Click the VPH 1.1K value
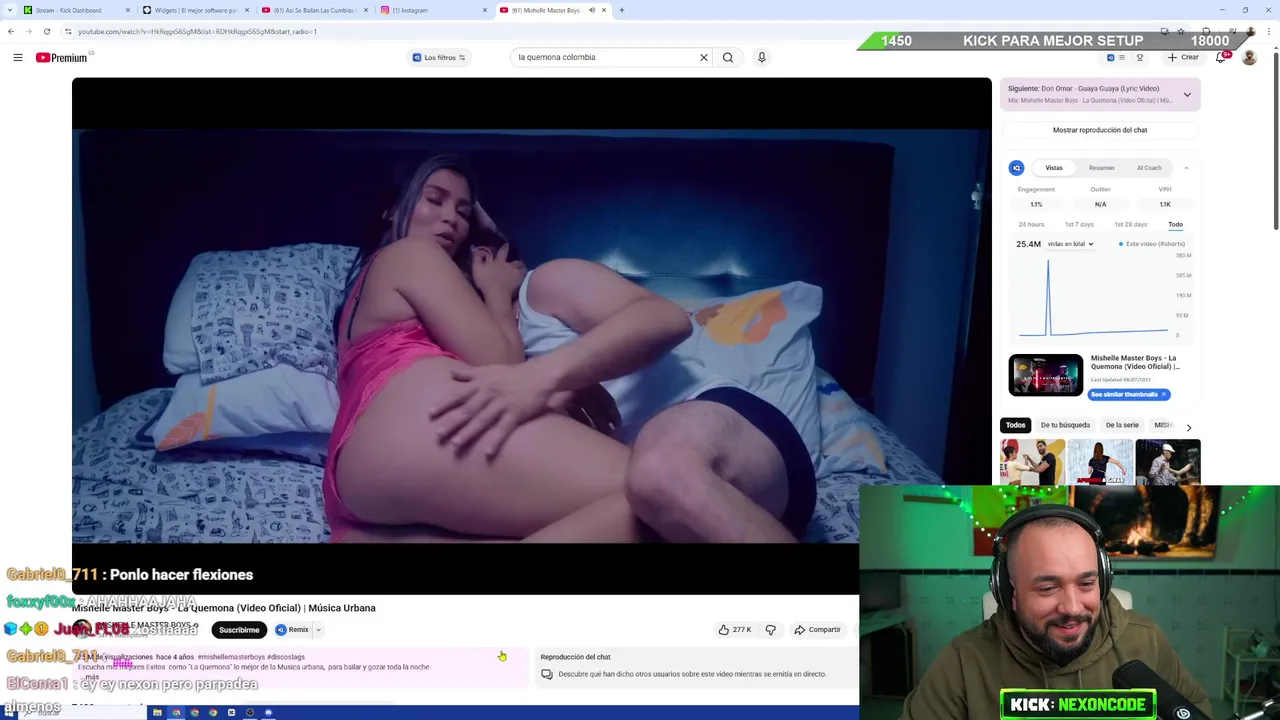Screen dimensions: 1280x720 point(1165,204)
